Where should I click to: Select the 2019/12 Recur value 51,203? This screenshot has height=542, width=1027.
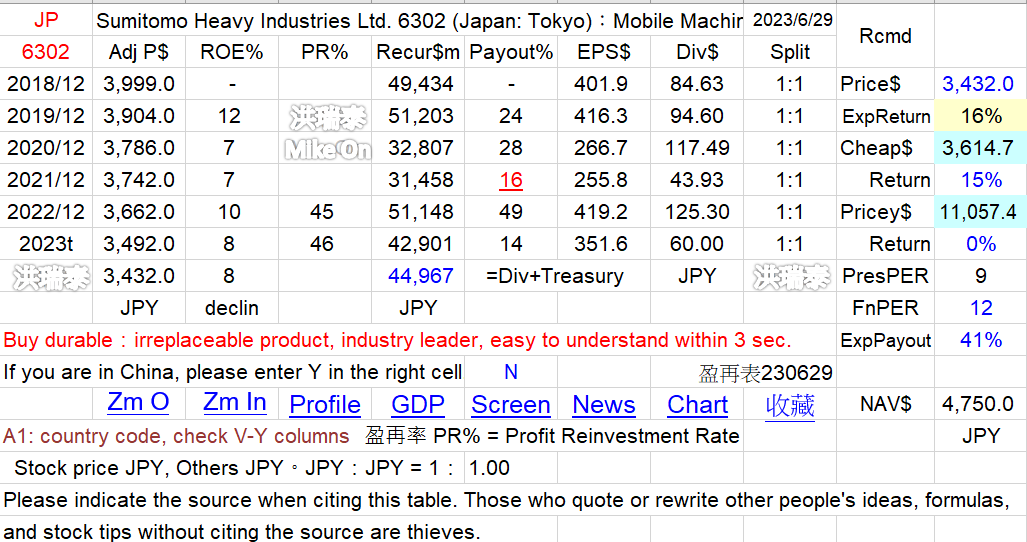(x=420, y=116)
